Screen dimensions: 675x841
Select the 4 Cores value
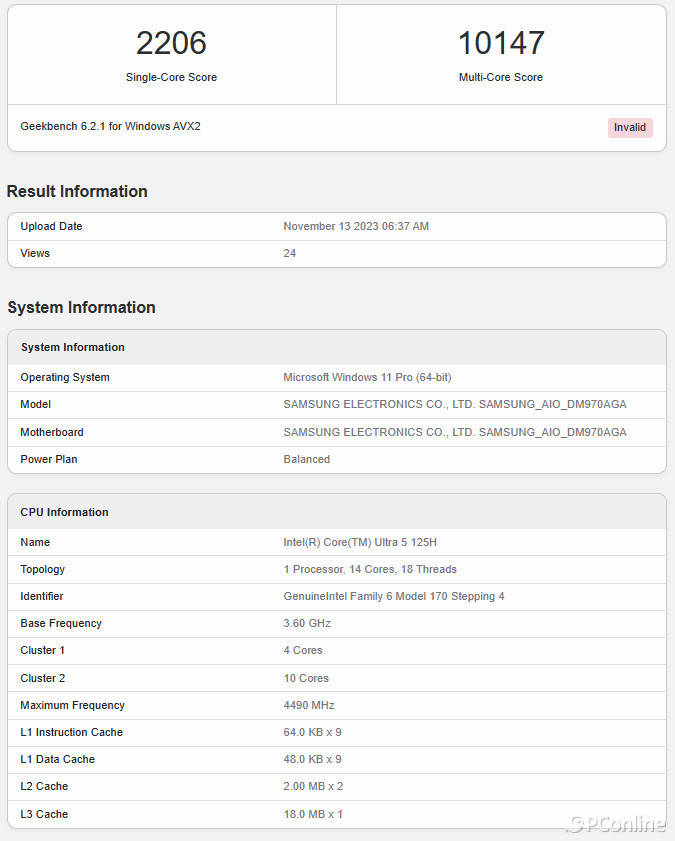click(x=303, y=650)
